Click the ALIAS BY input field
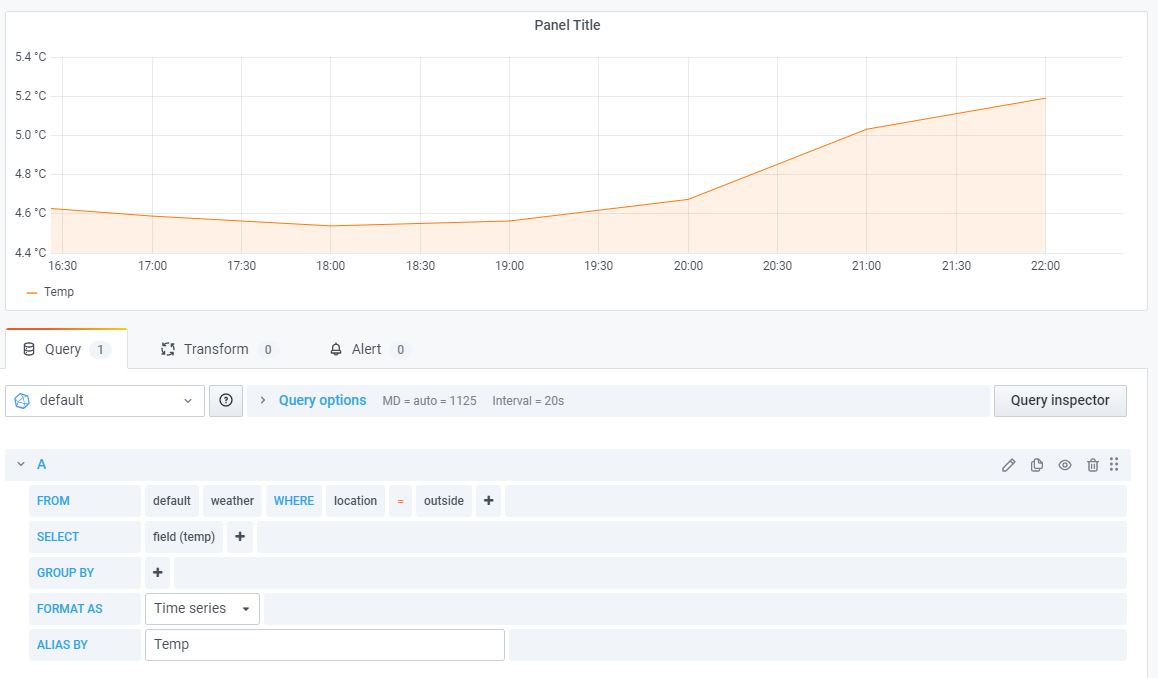Screen dimensions: 1158x678 [x=324, y=645]
